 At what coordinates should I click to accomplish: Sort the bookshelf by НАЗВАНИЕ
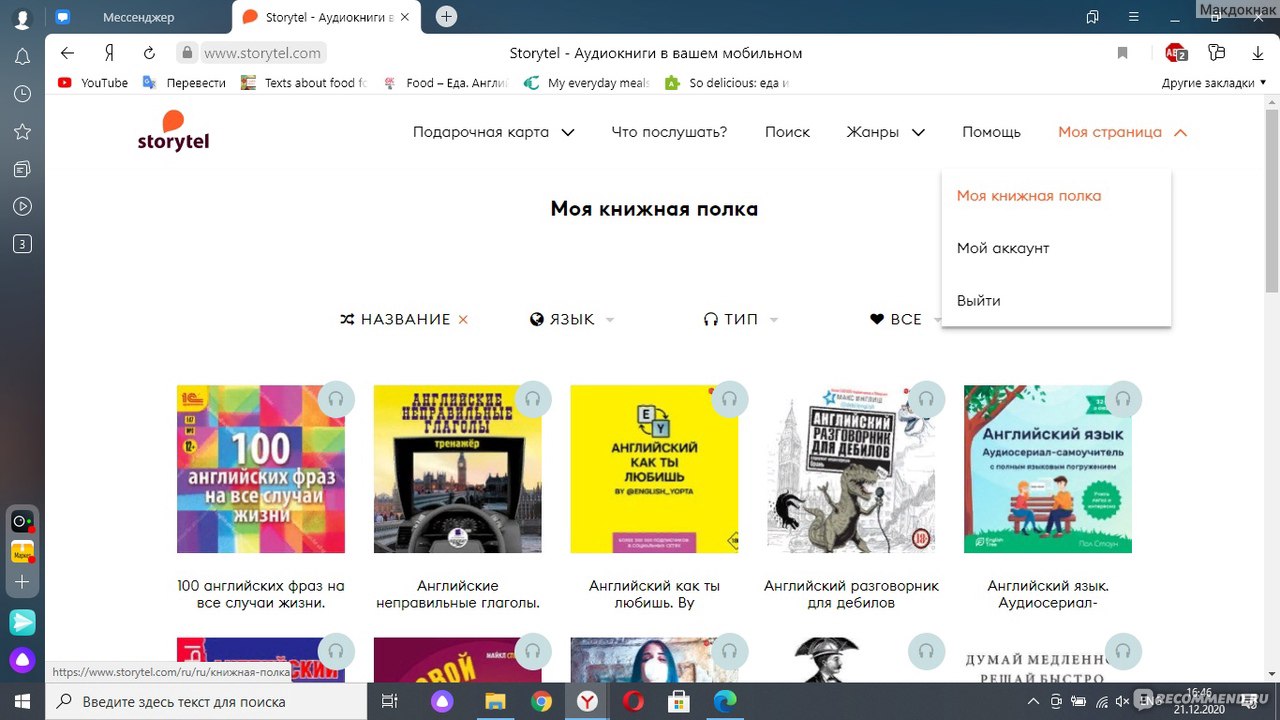pyautogui.click(x=395, y=320)
